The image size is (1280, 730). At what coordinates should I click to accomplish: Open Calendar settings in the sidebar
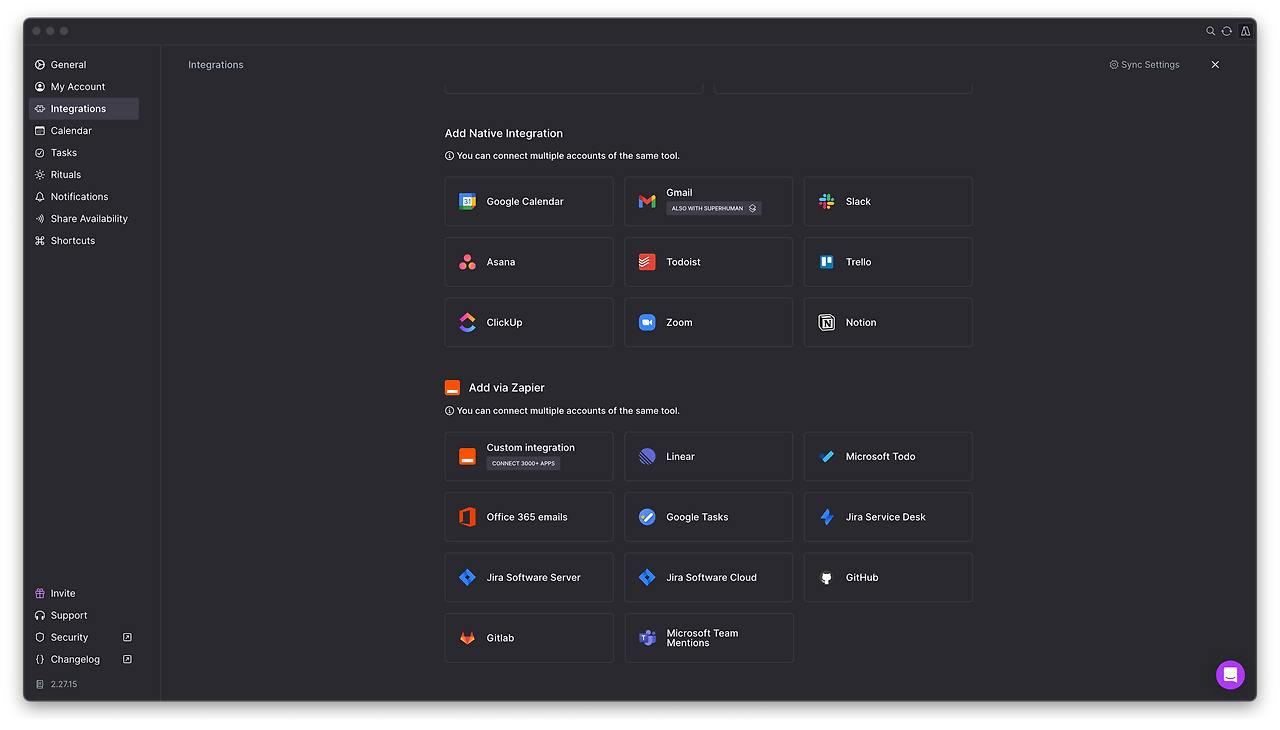[x=84, y=131]
